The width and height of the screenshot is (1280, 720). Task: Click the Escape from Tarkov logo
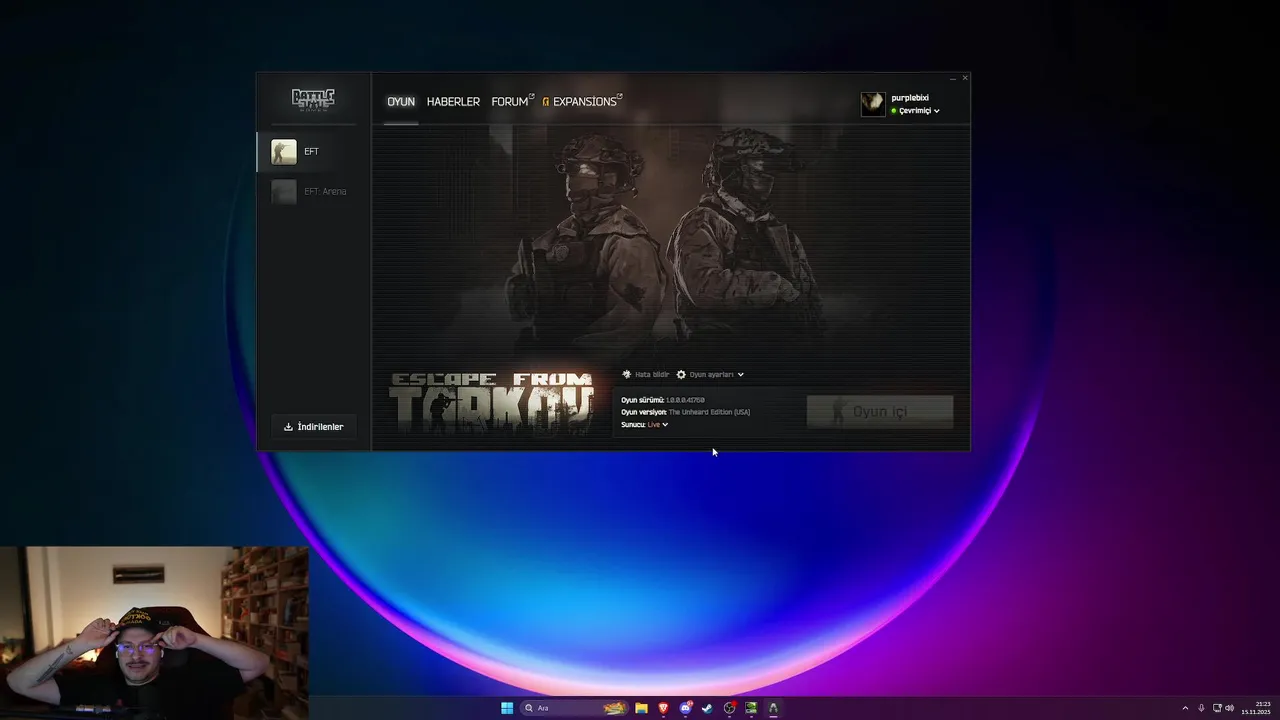pos(491,402)
